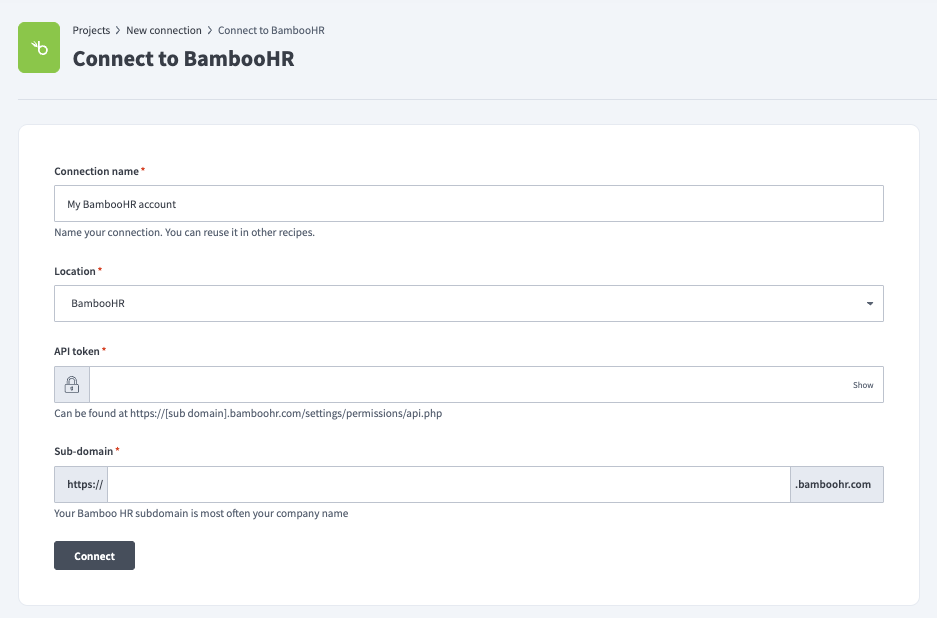The width and height of the screenshot is (937, 618).
Task: Click the padlock icon beside API token
Action: (x=70, y=383)
